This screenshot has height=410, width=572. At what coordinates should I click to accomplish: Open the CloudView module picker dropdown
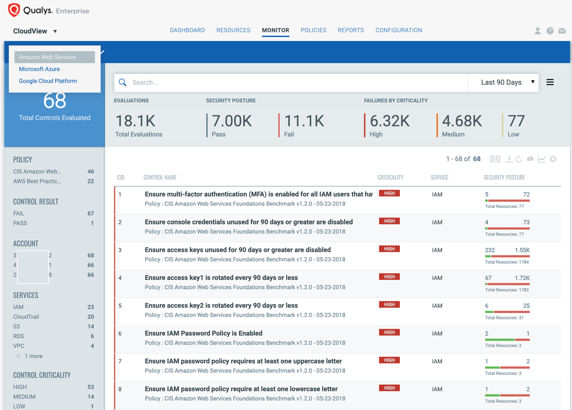(35, 31)
